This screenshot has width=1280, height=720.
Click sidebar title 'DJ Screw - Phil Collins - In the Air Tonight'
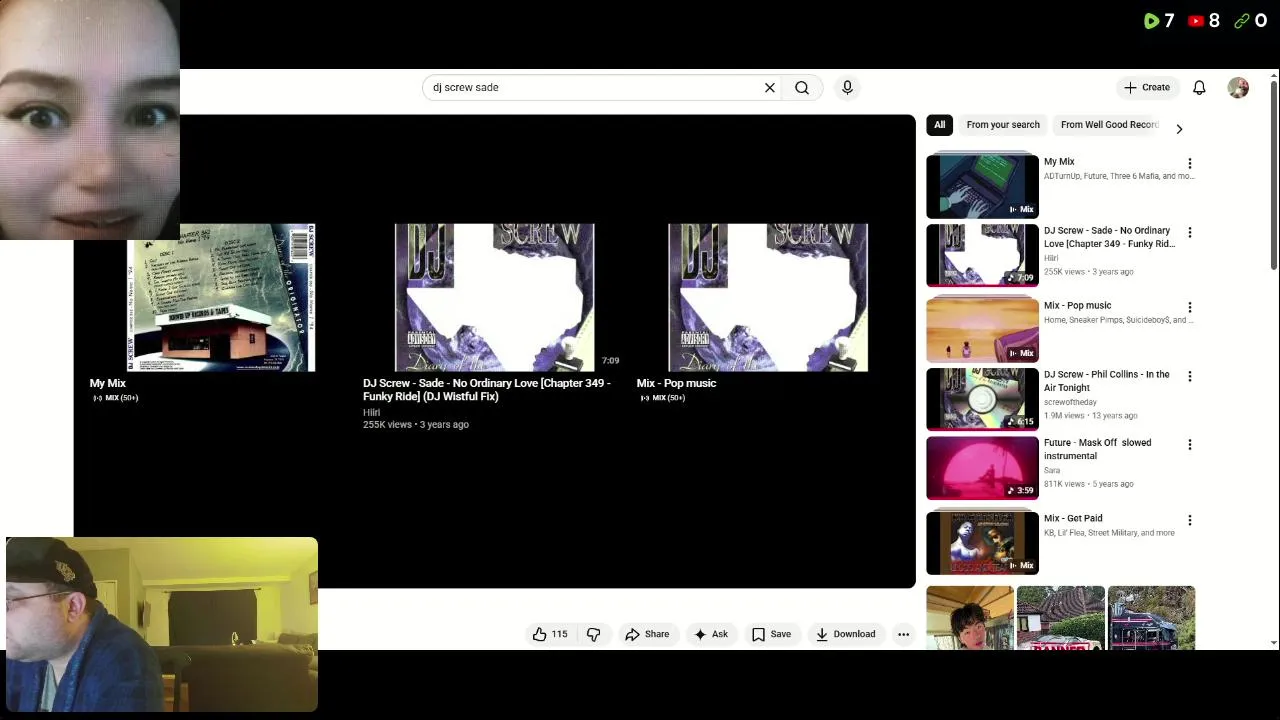coord(1106,381)
